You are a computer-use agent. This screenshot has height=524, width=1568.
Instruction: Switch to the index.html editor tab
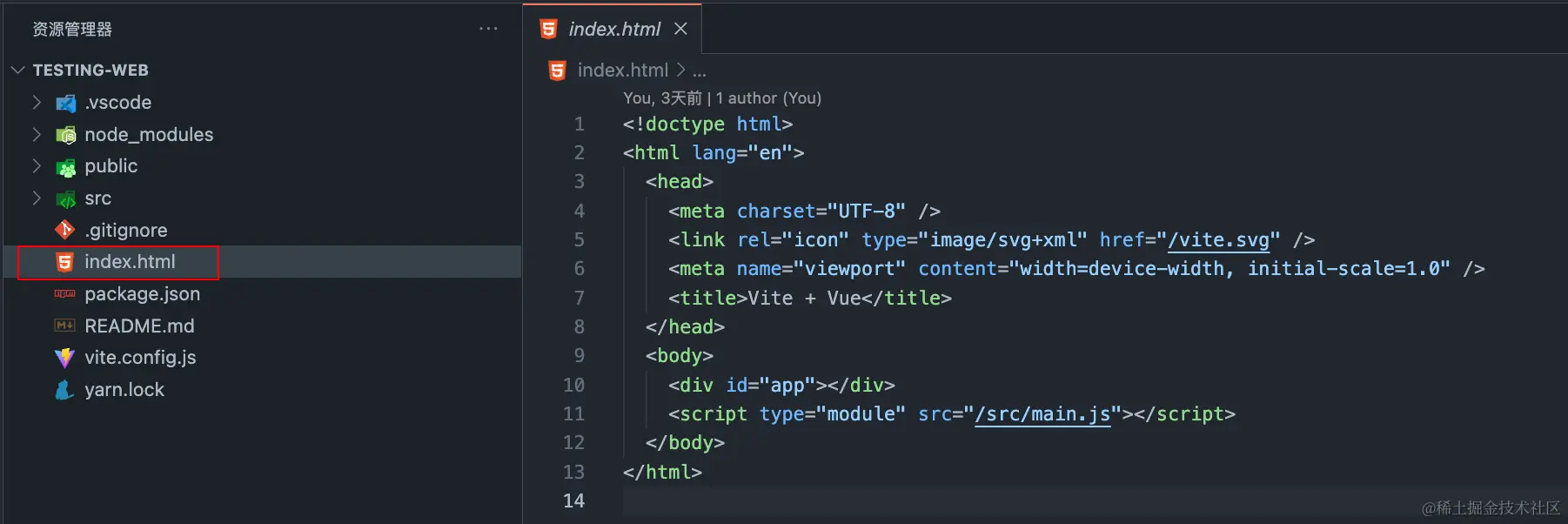pyautogui.click(x=614, y=30)
